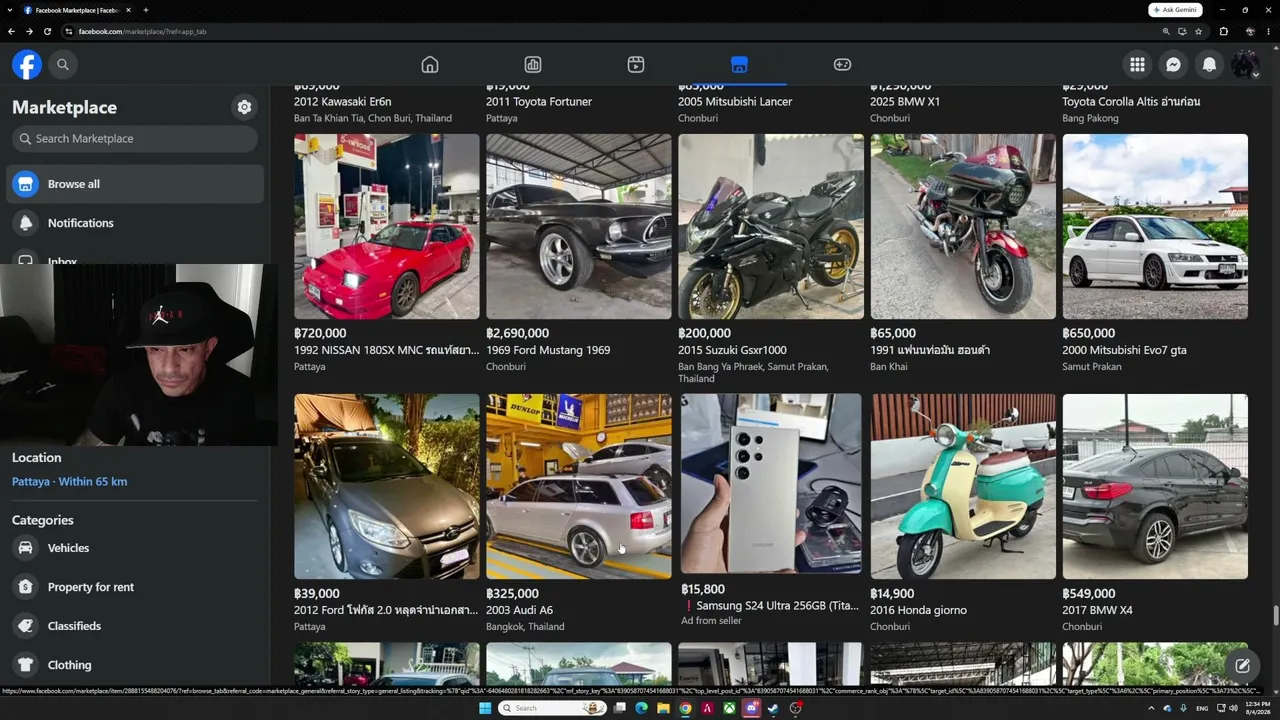Open the Chrome extensions menu
This screenshot has width=1280, height=720.
(1223, 31)
